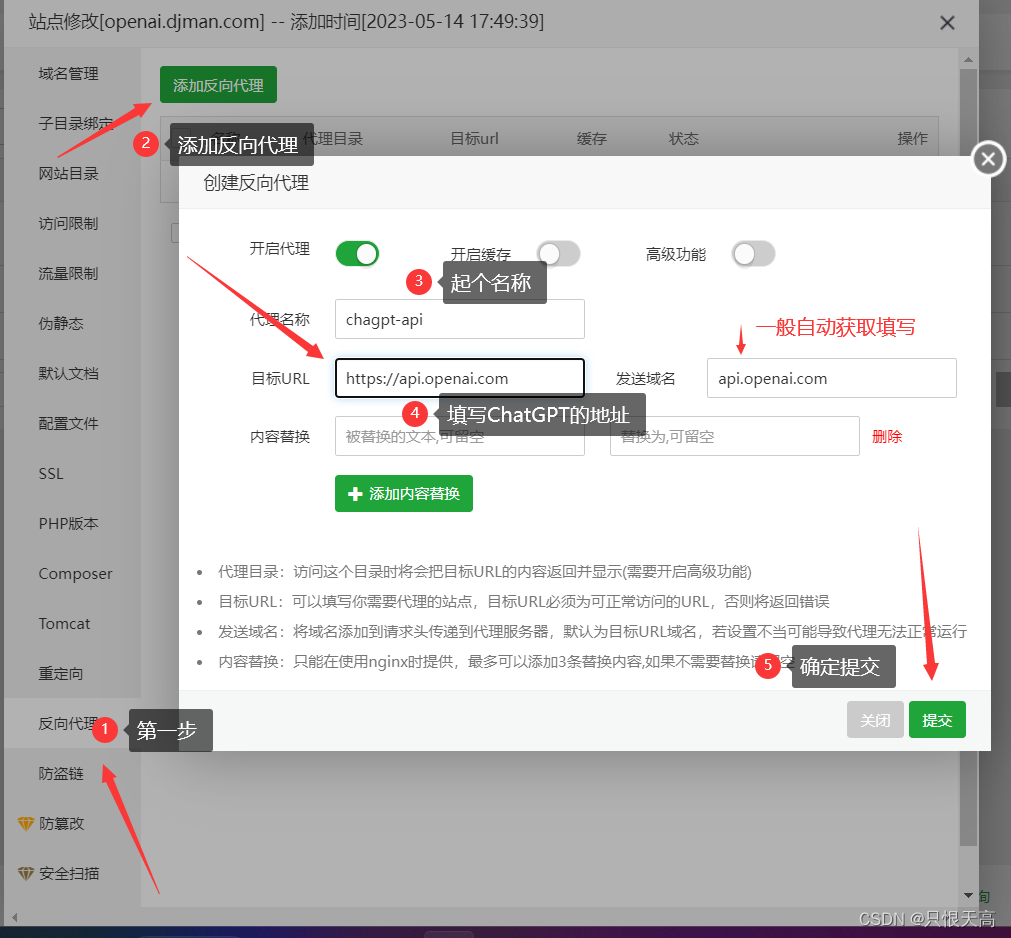The image size is (1011, 938).
Task: Click the X on the 站点修改 title bar
Action: click(947, 22)
